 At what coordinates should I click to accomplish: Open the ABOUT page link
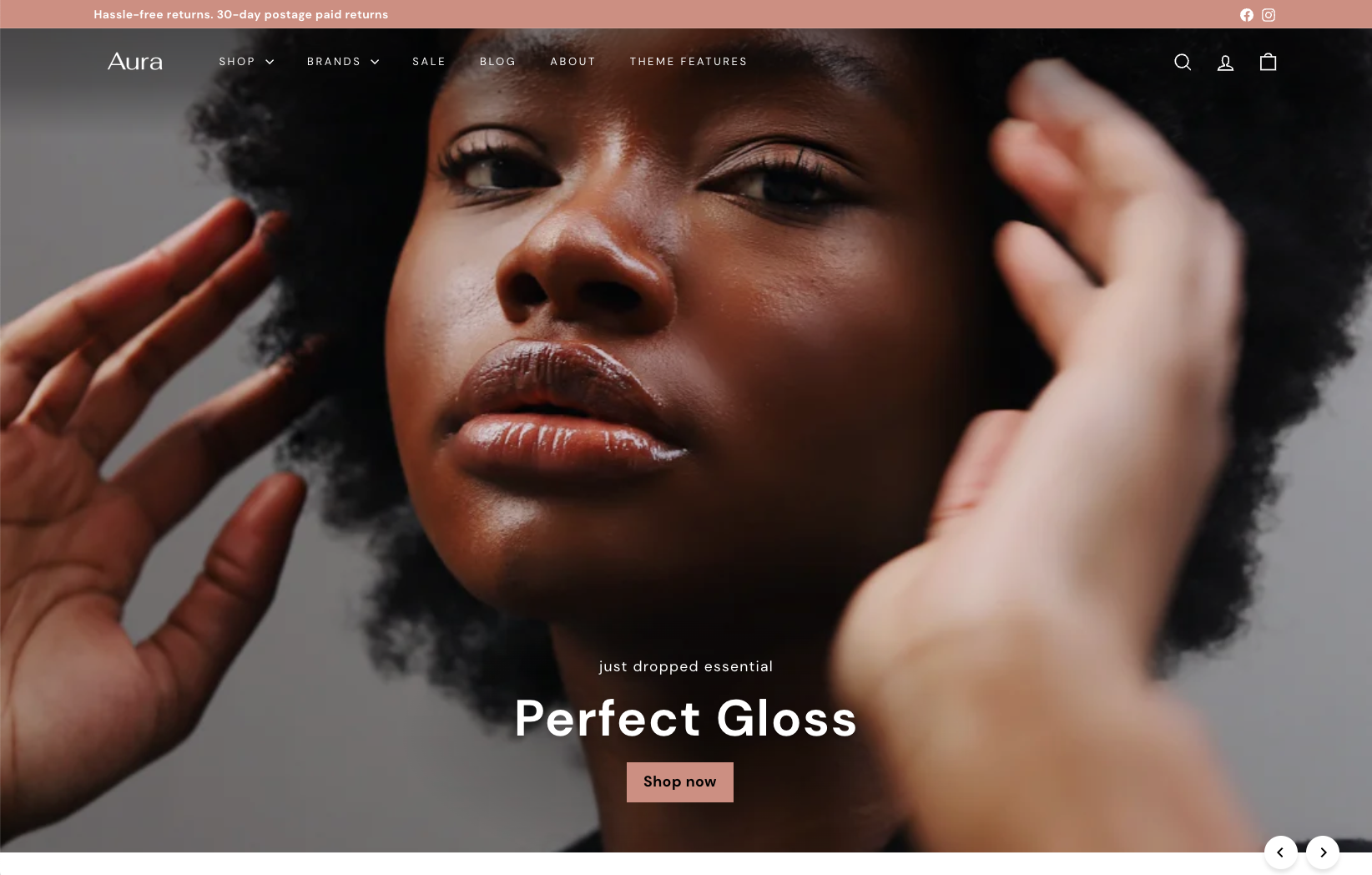click(573, 62)
